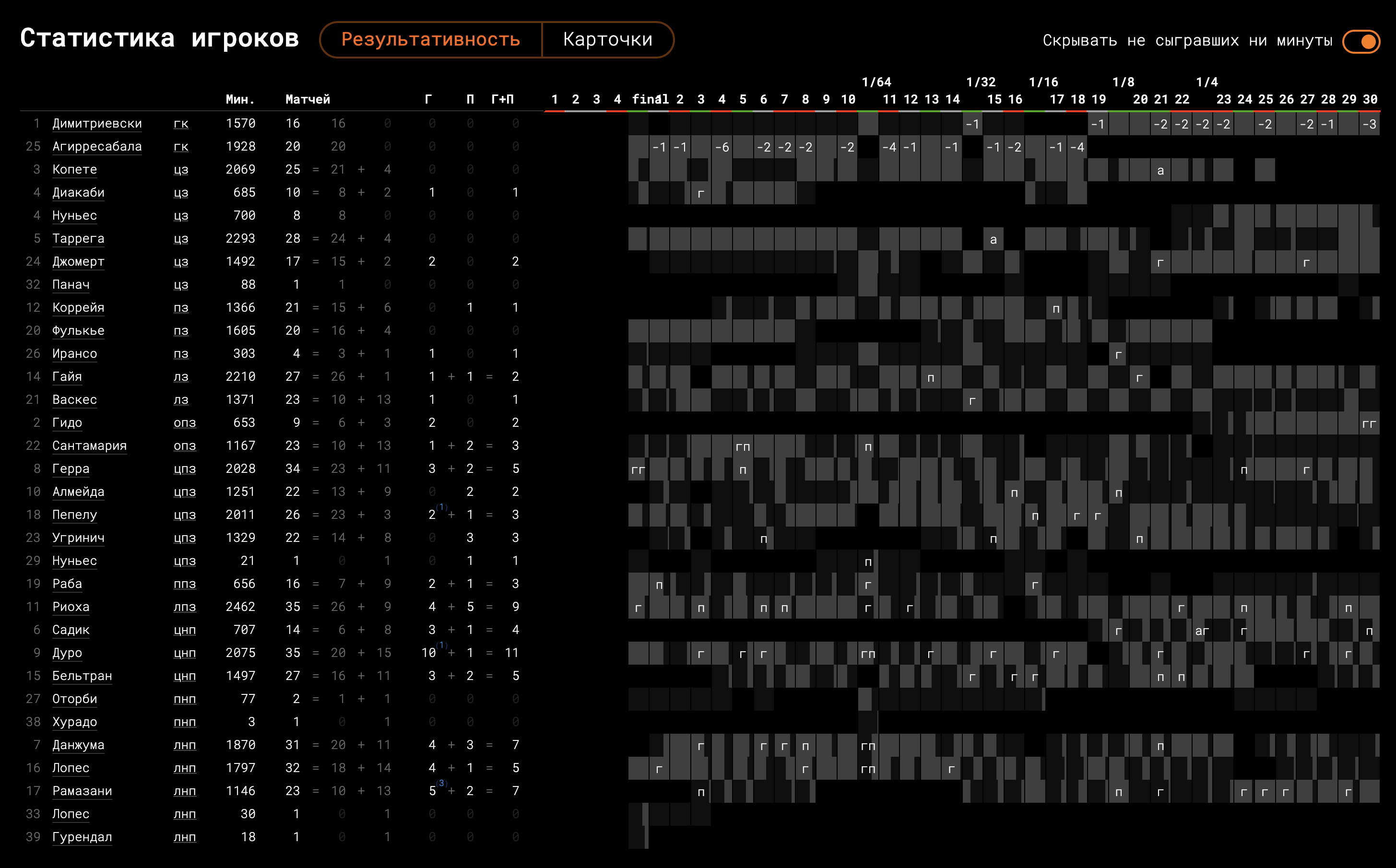Click the 1/64 stage label

coord(876,82)
